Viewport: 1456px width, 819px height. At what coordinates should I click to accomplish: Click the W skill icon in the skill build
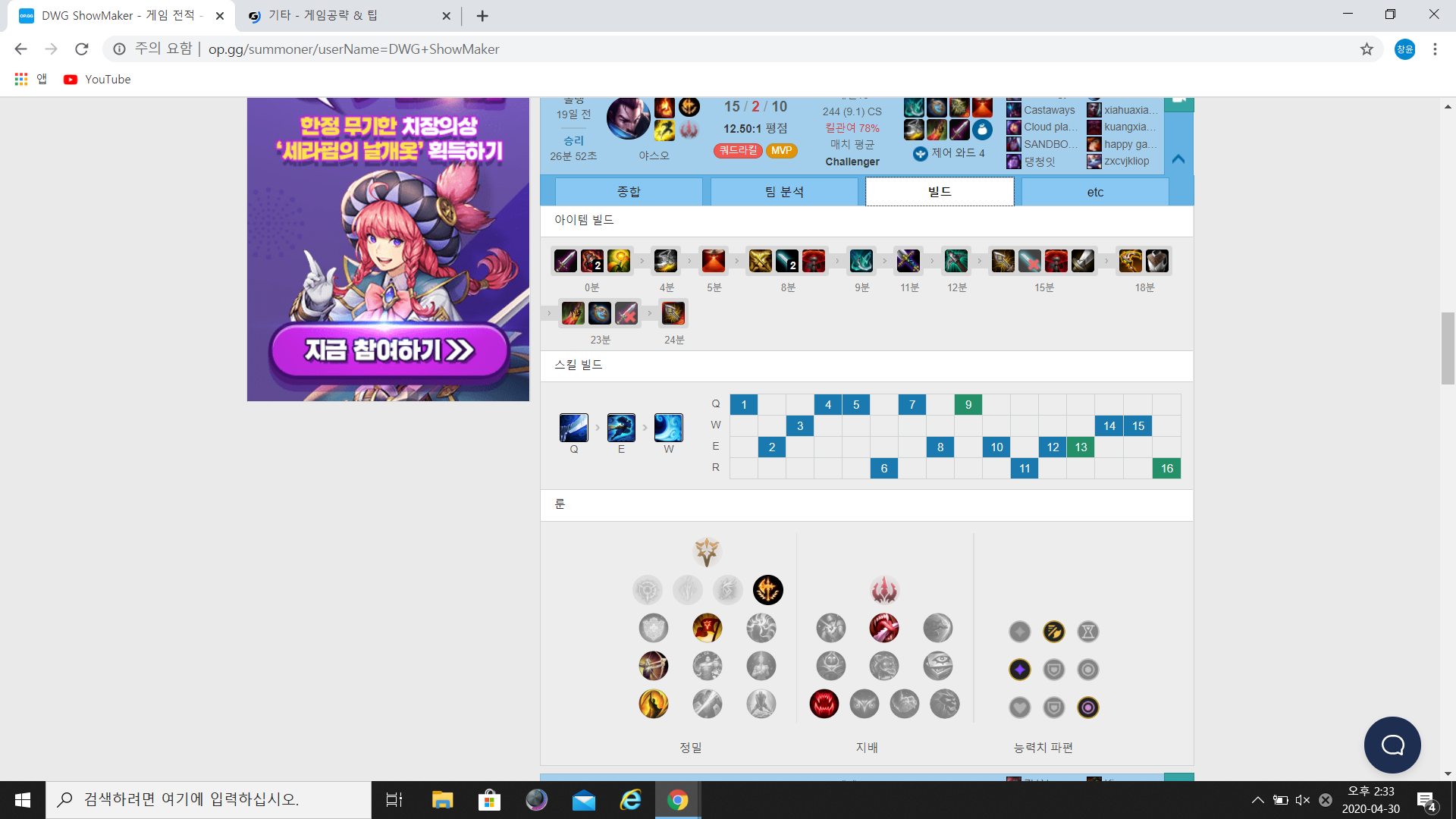pyautogui.click(x=668, y=428)
